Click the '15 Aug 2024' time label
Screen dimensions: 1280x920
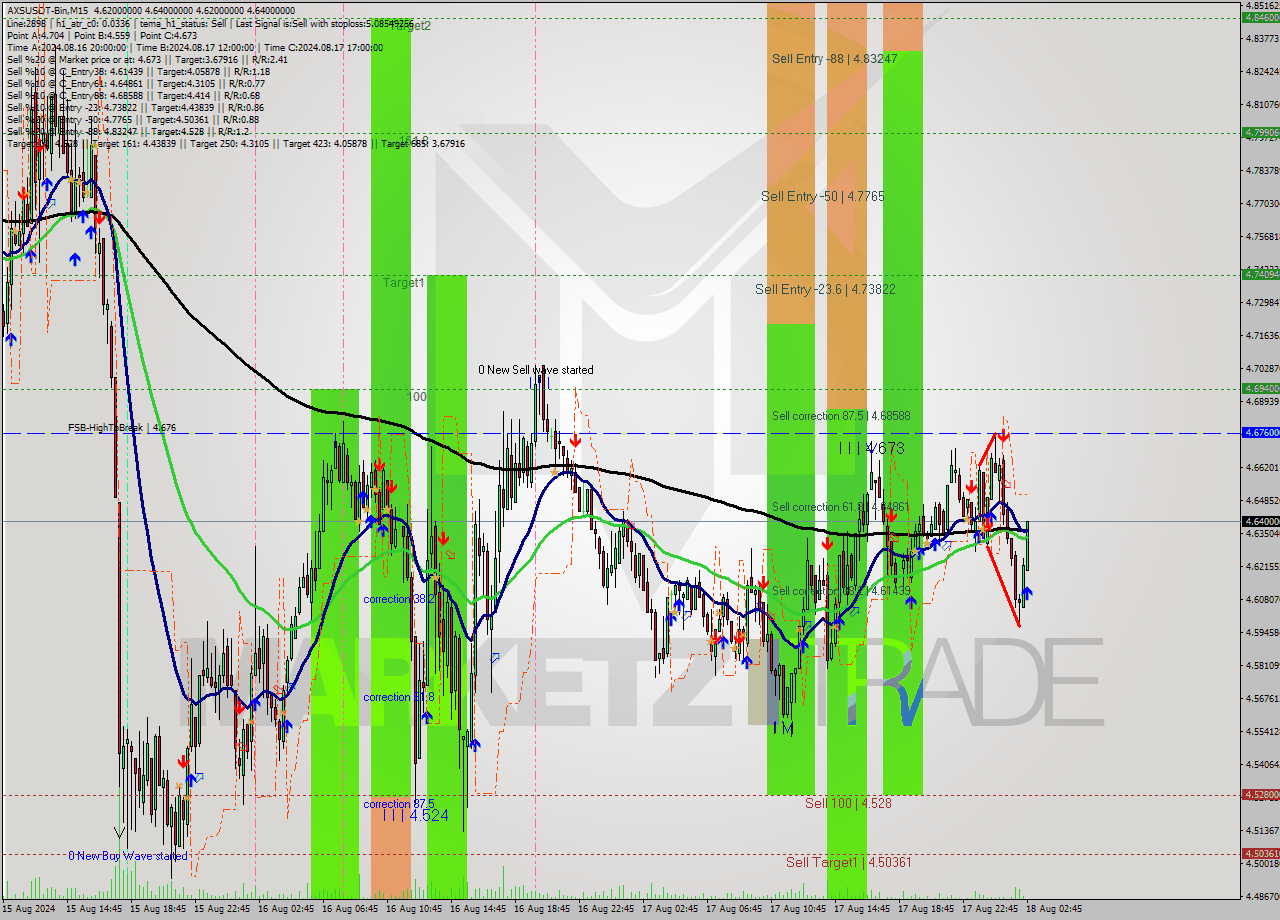[x=29, y=909]
